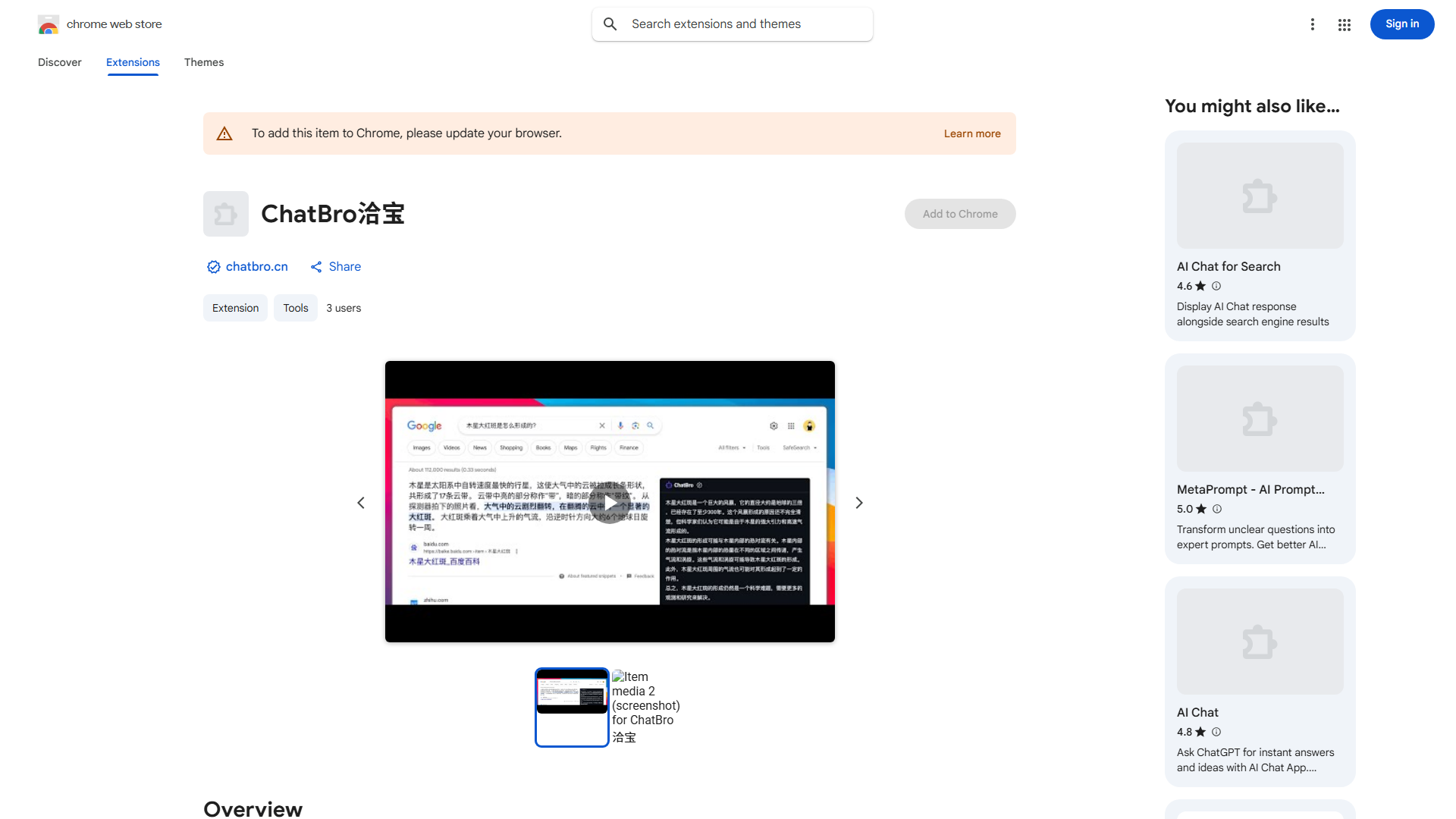Show the next media screenshot
Viewport: 1456px width, 819px height.
pyautogui.click(x=858, y=502)
